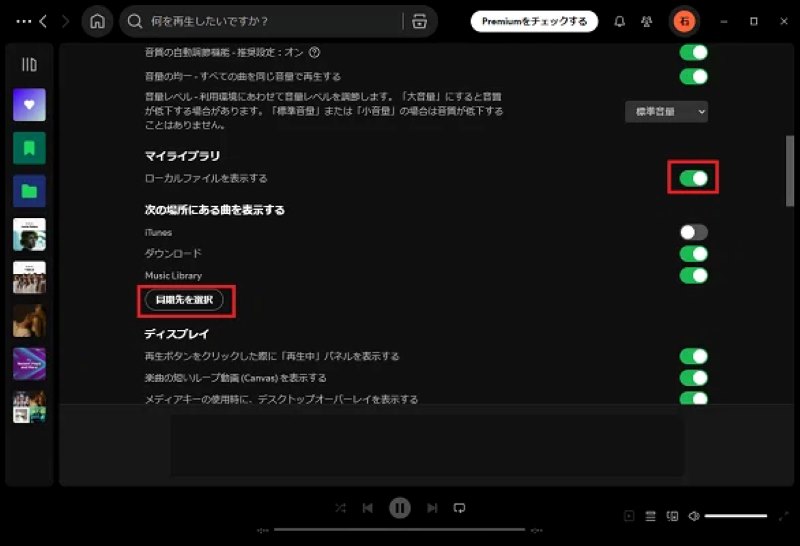The image size is (800, 546).
Task: Open the green bookmark episodes tile
Action: point(29,148)
